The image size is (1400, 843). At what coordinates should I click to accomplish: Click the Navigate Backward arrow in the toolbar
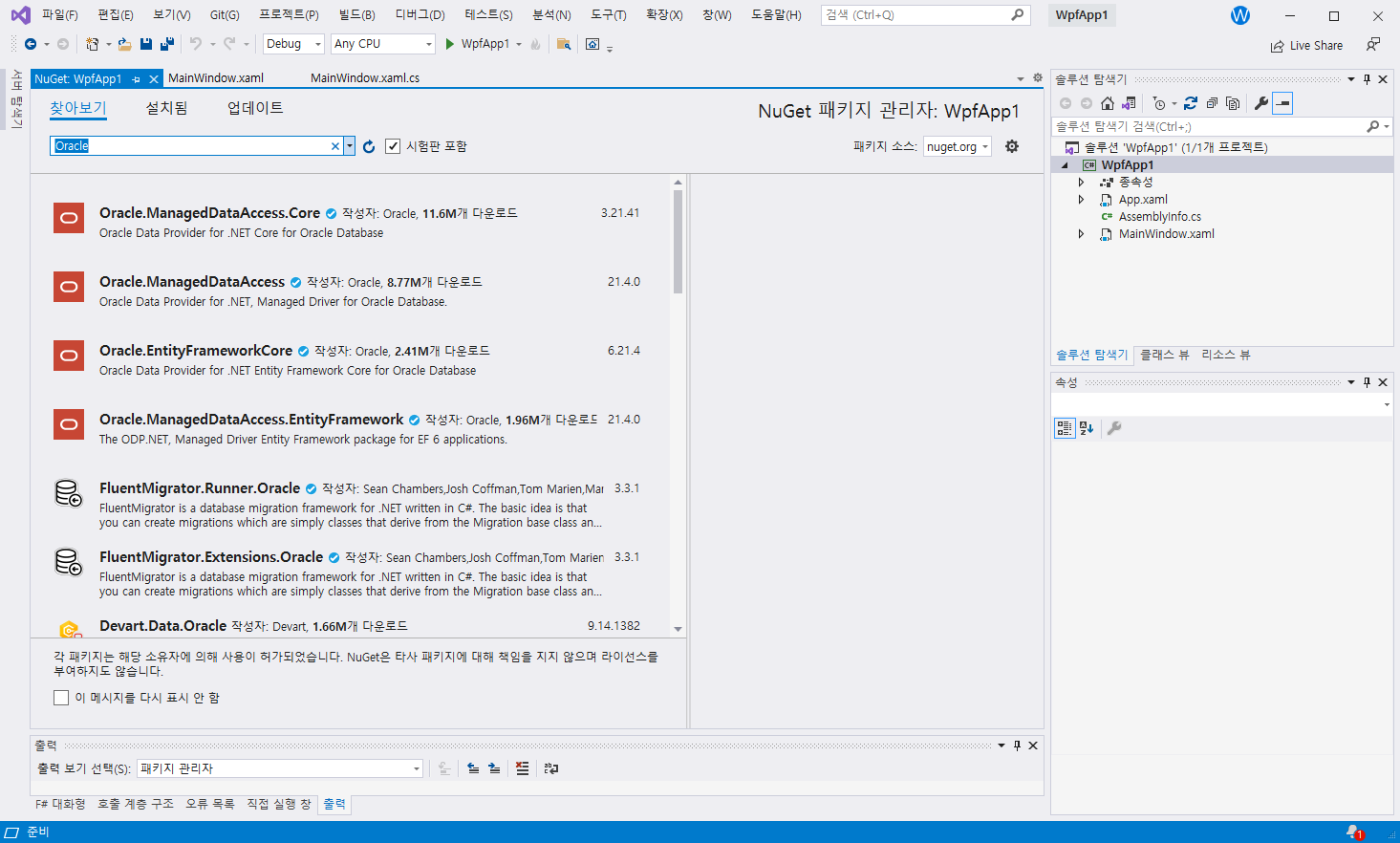[30, 44]
